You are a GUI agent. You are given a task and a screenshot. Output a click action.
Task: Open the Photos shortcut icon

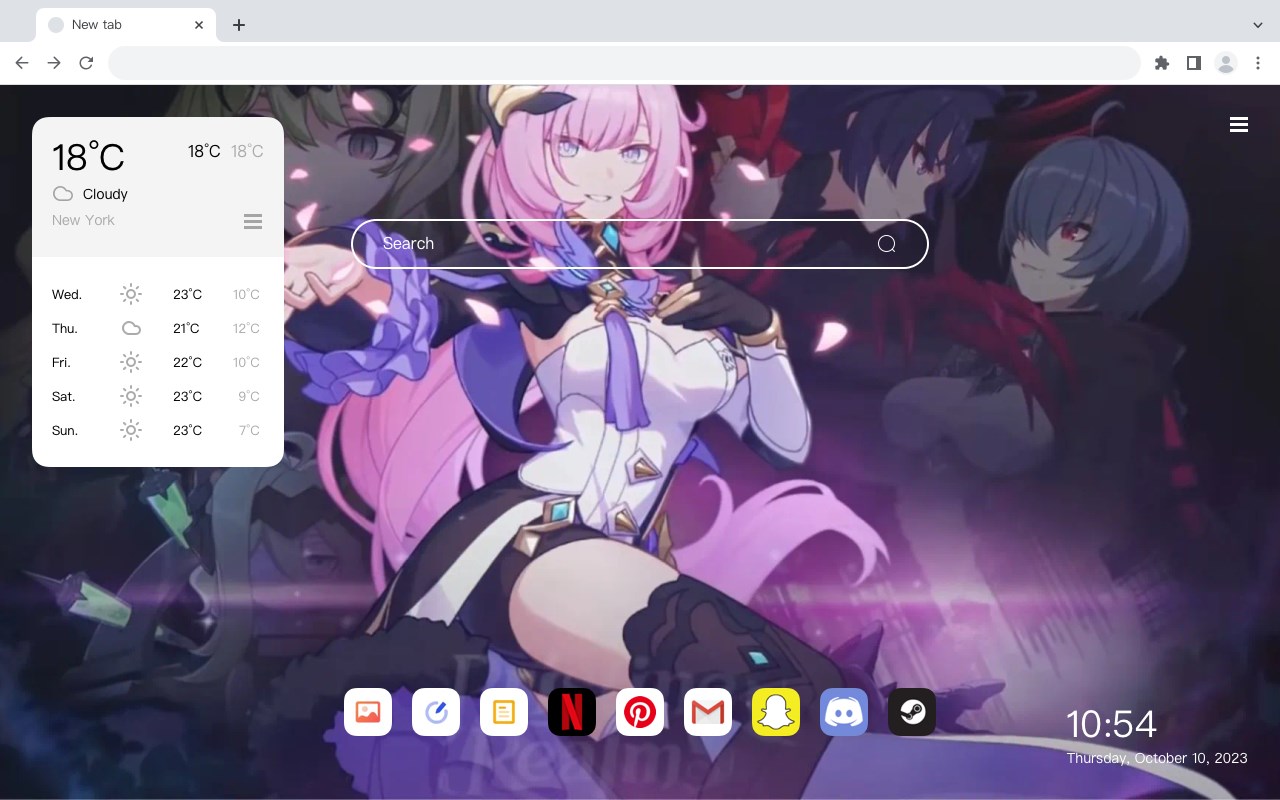[x=368, y=712]
